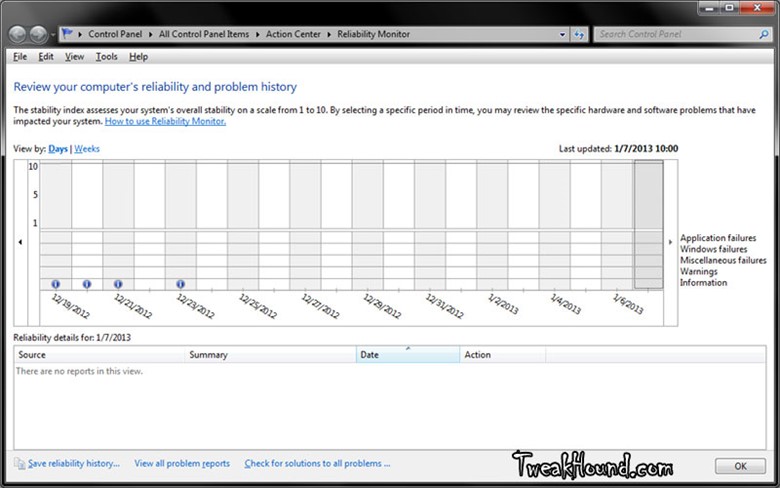This screenshot has width=780, height=488.
Task: Click the document icon beside Save reliability history
Action: (19, 464)
